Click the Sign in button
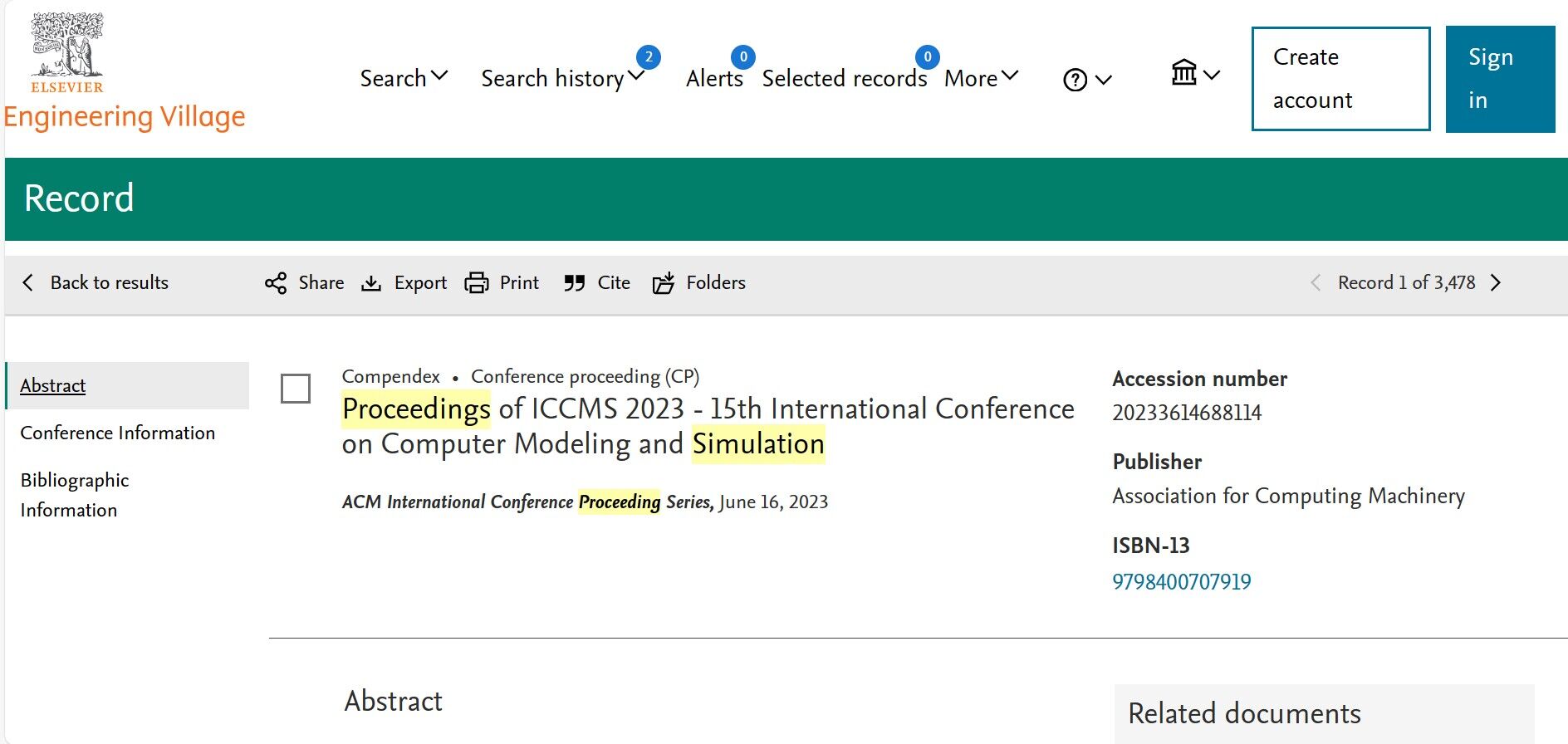 [x=1500, y=79]
